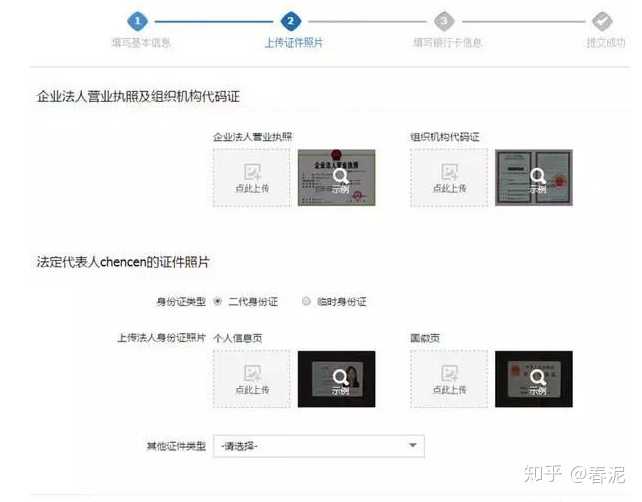The image size is (642, 502).
Task: Select 二代身份证 radio button
Action: pos(218,301)
